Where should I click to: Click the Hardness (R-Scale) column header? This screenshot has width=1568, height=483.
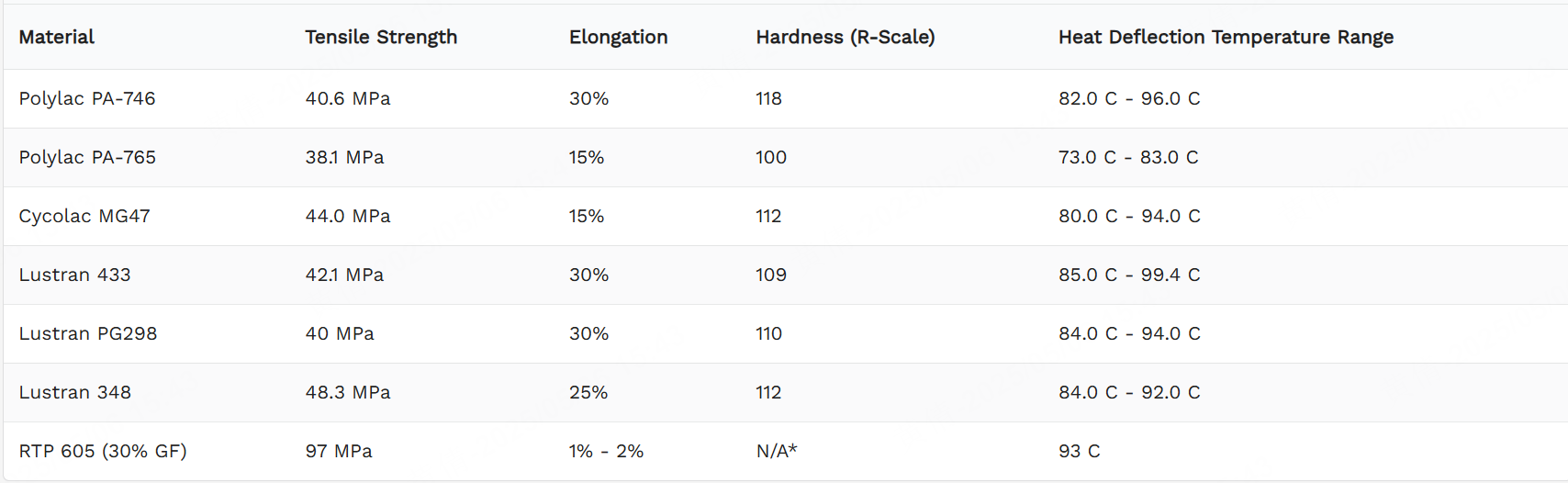click(846, 37)
